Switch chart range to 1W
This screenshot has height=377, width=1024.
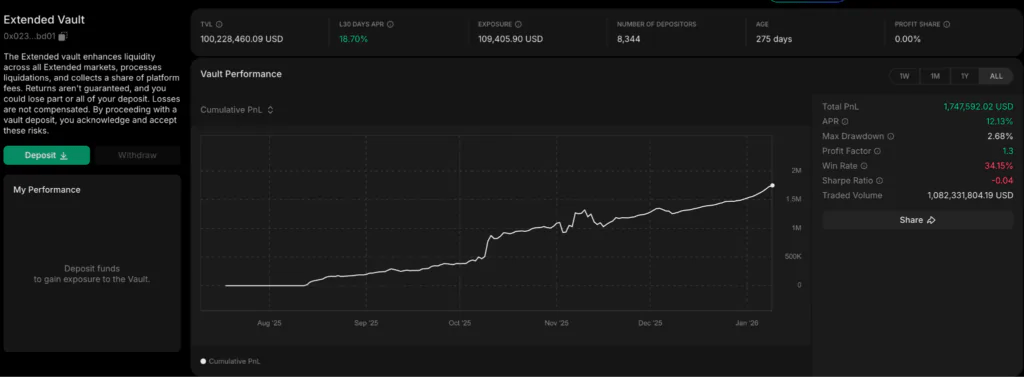tap(904, 76)
